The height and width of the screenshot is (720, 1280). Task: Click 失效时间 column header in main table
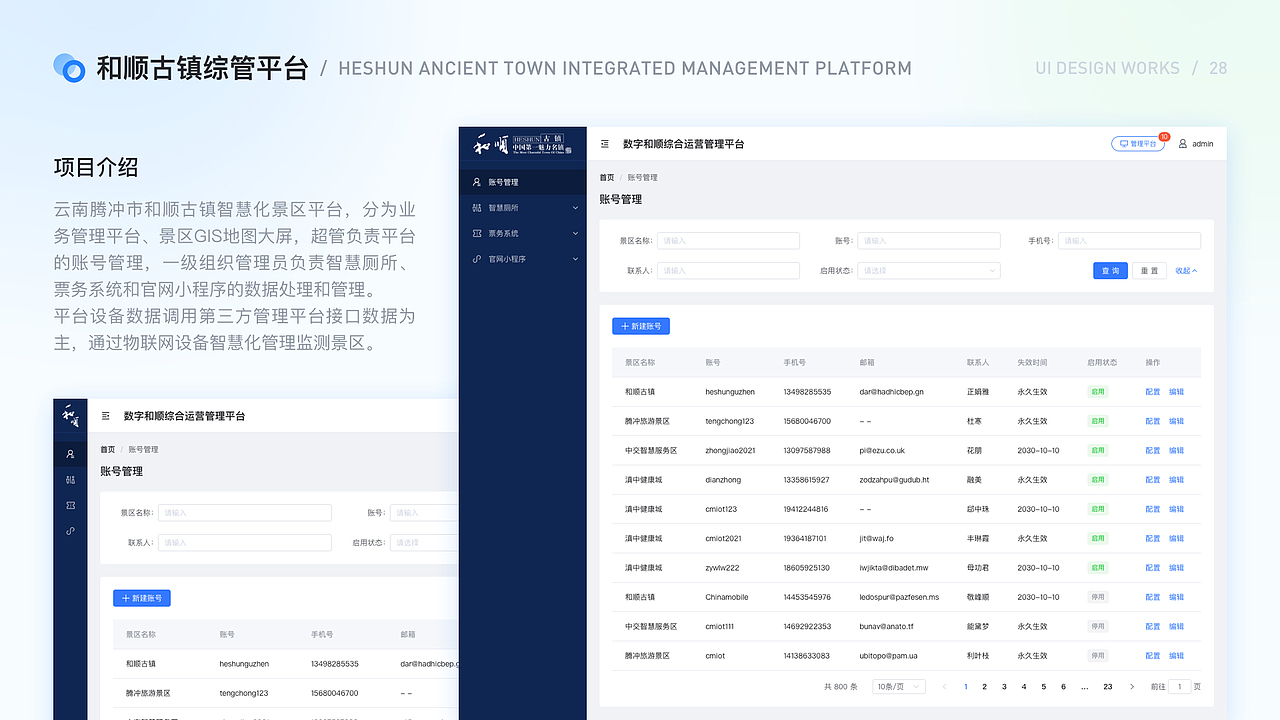(x=1032, y=362)
